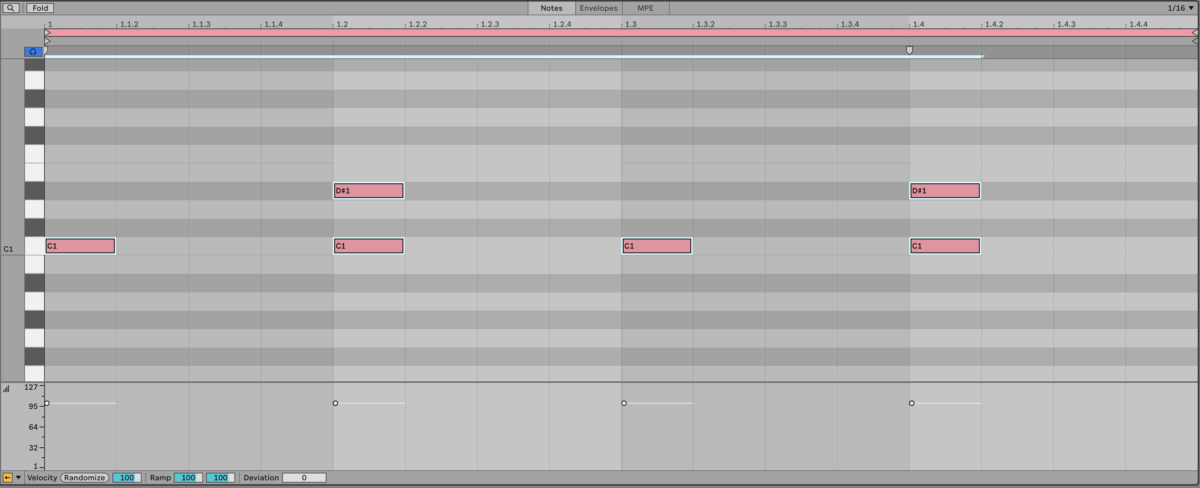Click the Velocity randomize amount field

click(126, 478)
